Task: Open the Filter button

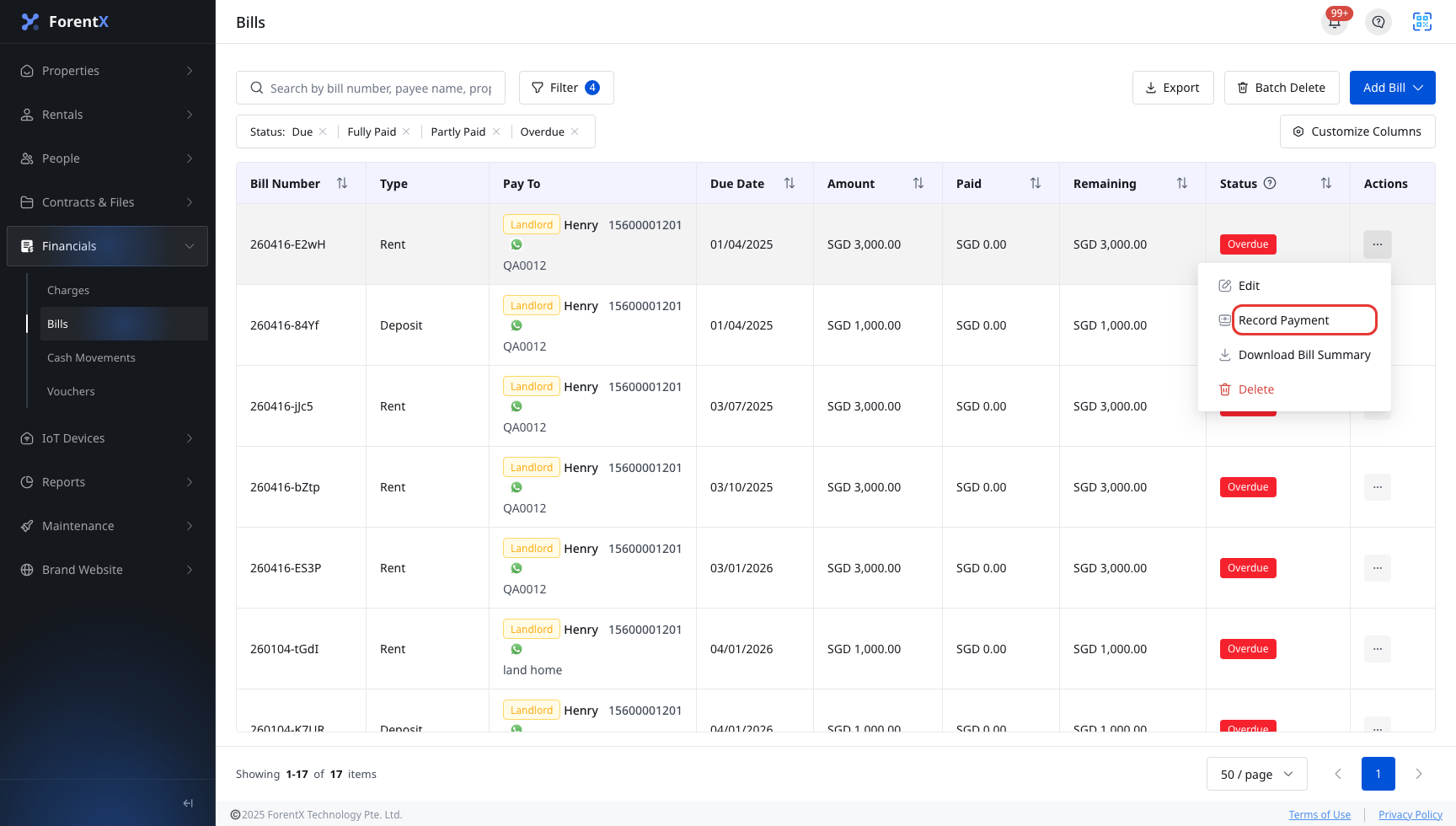Action: tap(566, 88)
